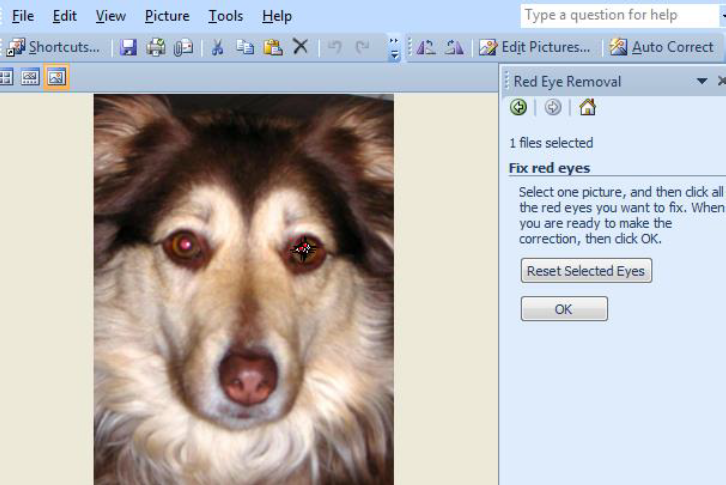Apply Auto Correct to the picture

[x=662, y=47]
